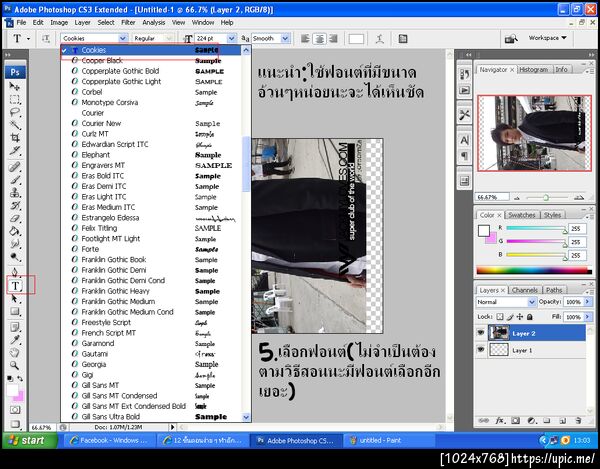Open the Opacity slider arrow

pyautogui.click(x=588, y=302)
